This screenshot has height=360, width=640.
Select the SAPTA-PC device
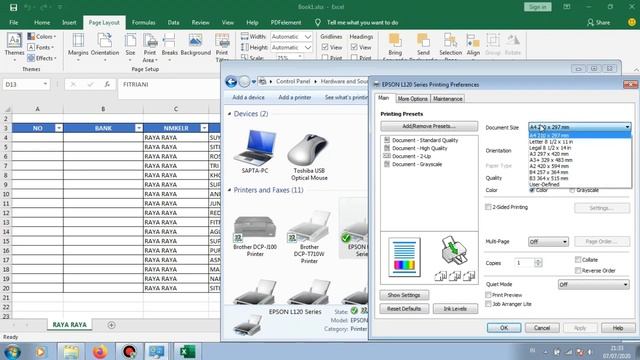(x=255, y=151)
